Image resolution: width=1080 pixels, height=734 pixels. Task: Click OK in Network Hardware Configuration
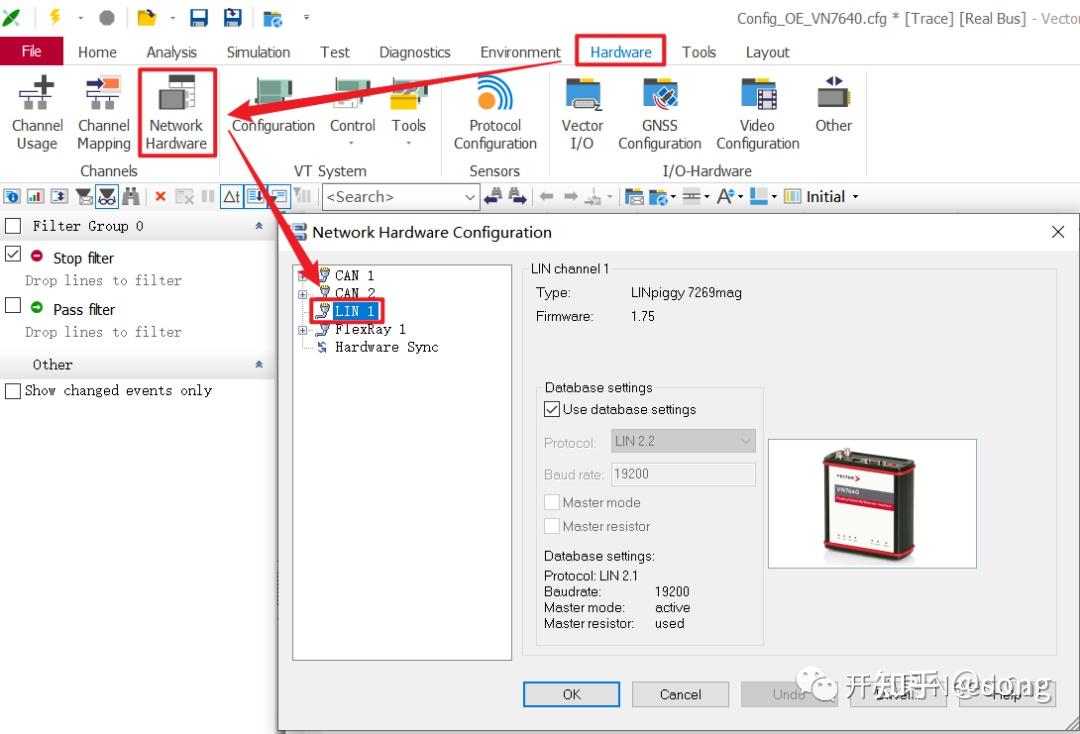tap(572, 695)
